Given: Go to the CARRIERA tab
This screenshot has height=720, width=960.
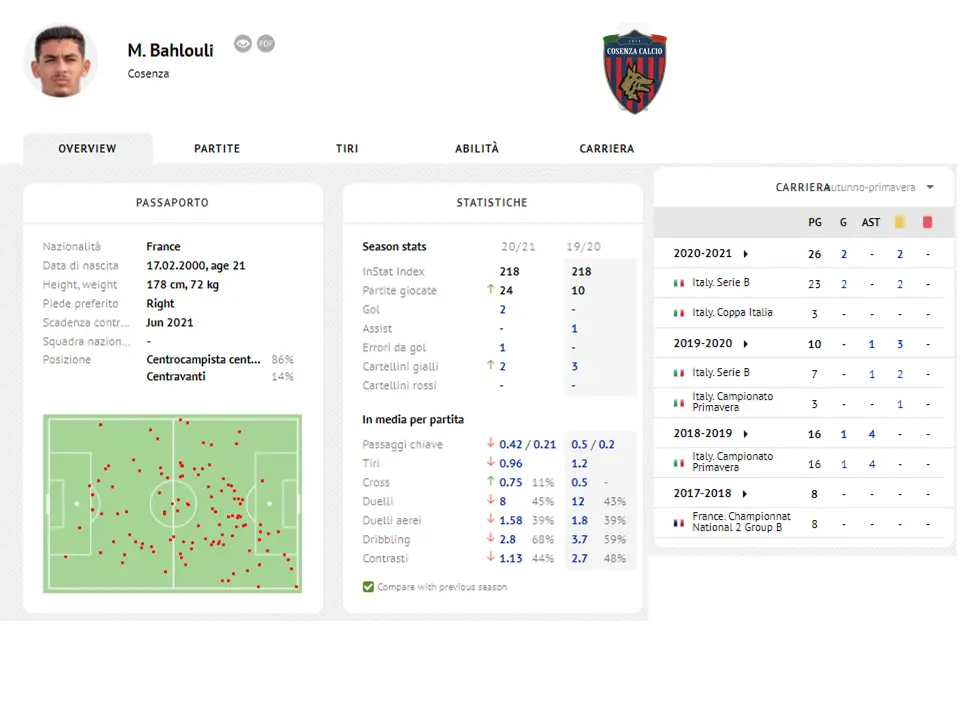Looking at the screenshot, I should 606,149.
